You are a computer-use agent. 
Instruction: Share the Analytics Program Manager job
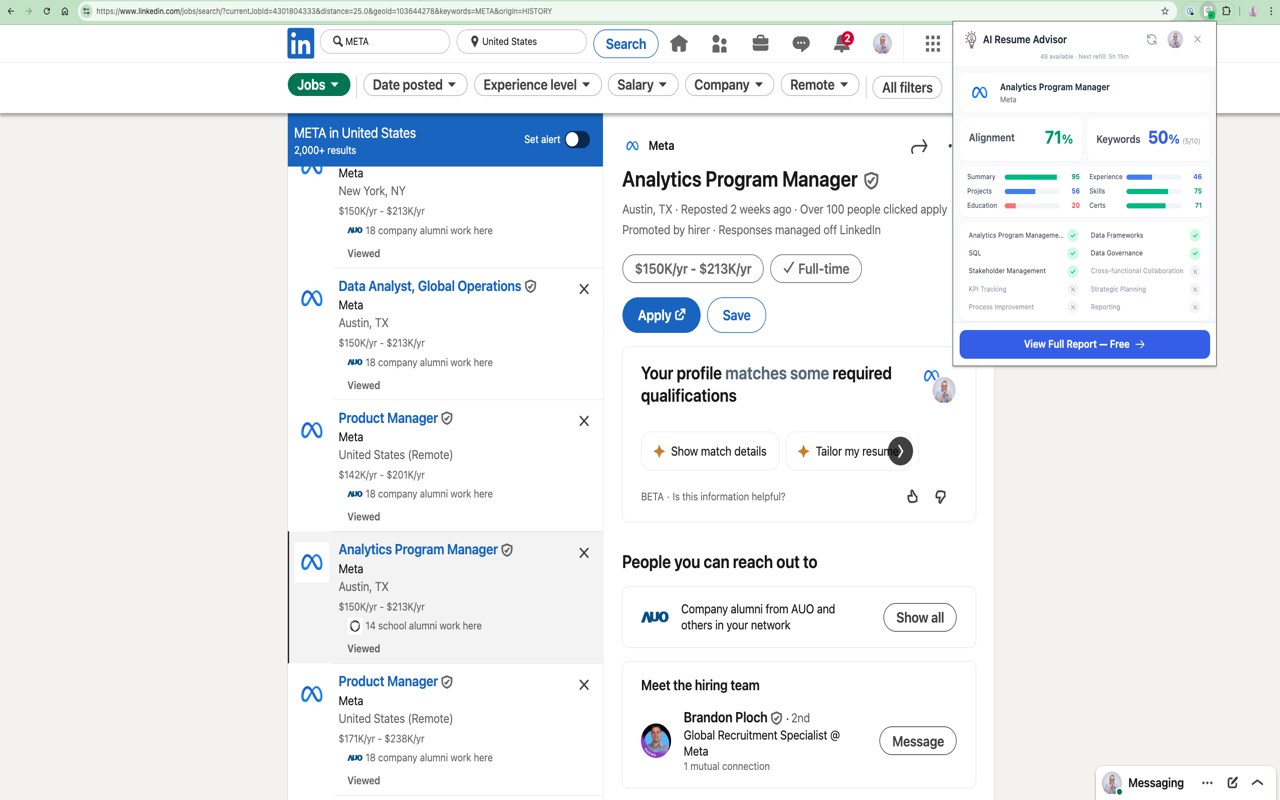coord(919,147)
